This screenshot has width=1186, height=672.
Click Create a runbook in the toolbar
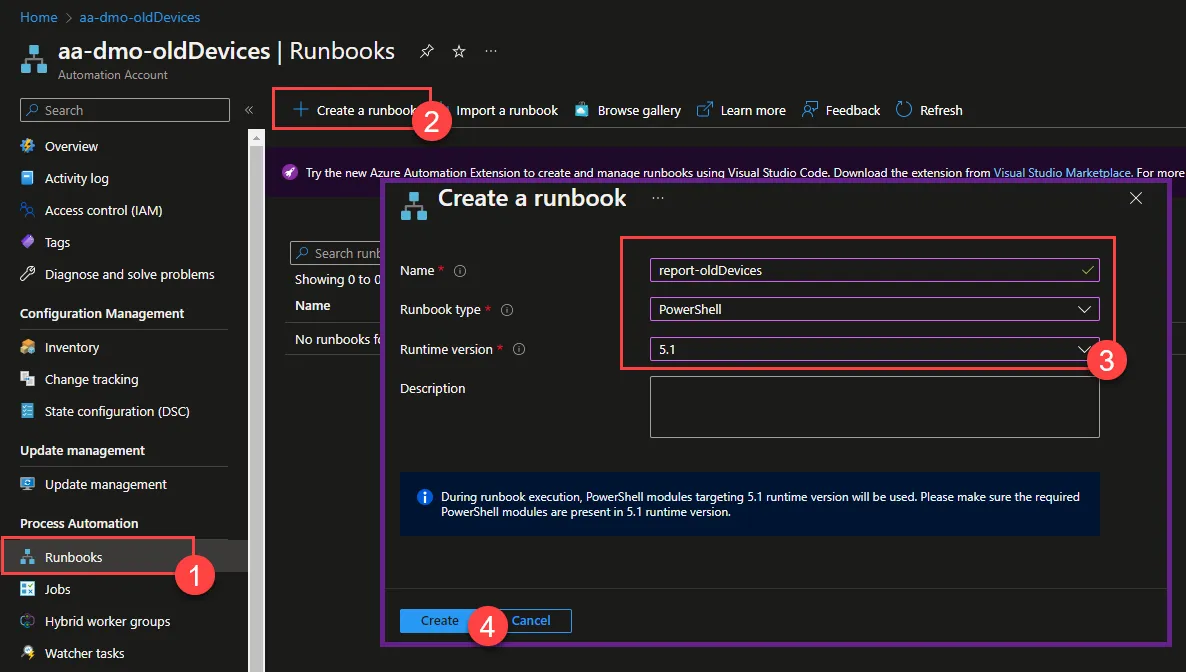(x=354, y=110)
